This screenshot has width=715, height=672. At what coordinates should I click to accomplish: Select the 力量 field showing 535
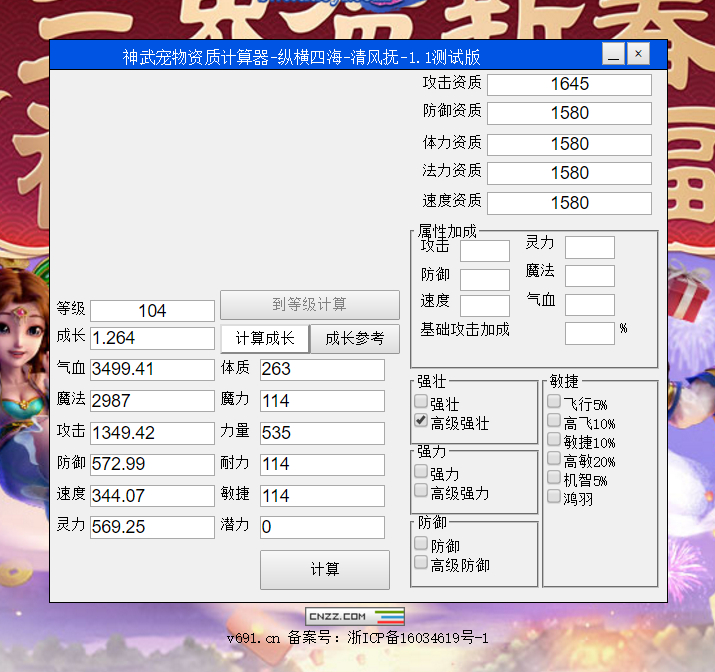point(322,433)
